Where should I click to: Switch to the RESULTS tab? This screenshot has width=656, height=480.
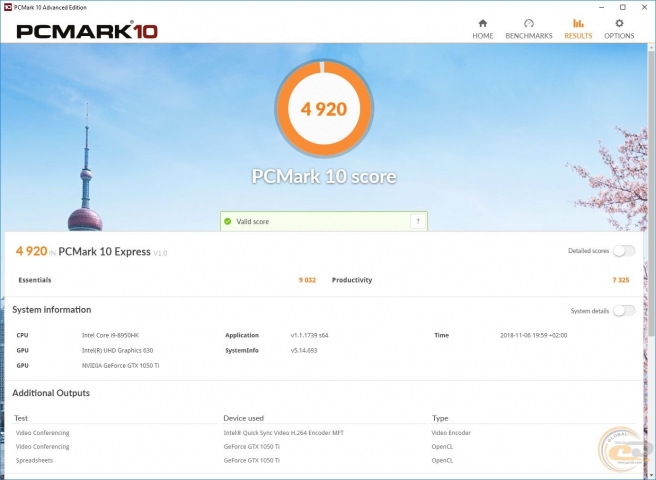[x=578, y=29]
